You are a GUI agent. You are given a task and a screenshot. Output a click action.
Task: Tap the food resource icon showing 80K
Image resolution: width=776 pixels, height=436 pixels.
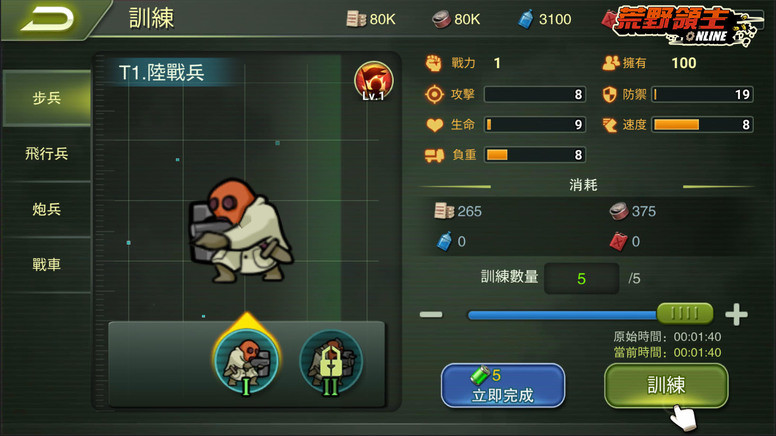355,19
